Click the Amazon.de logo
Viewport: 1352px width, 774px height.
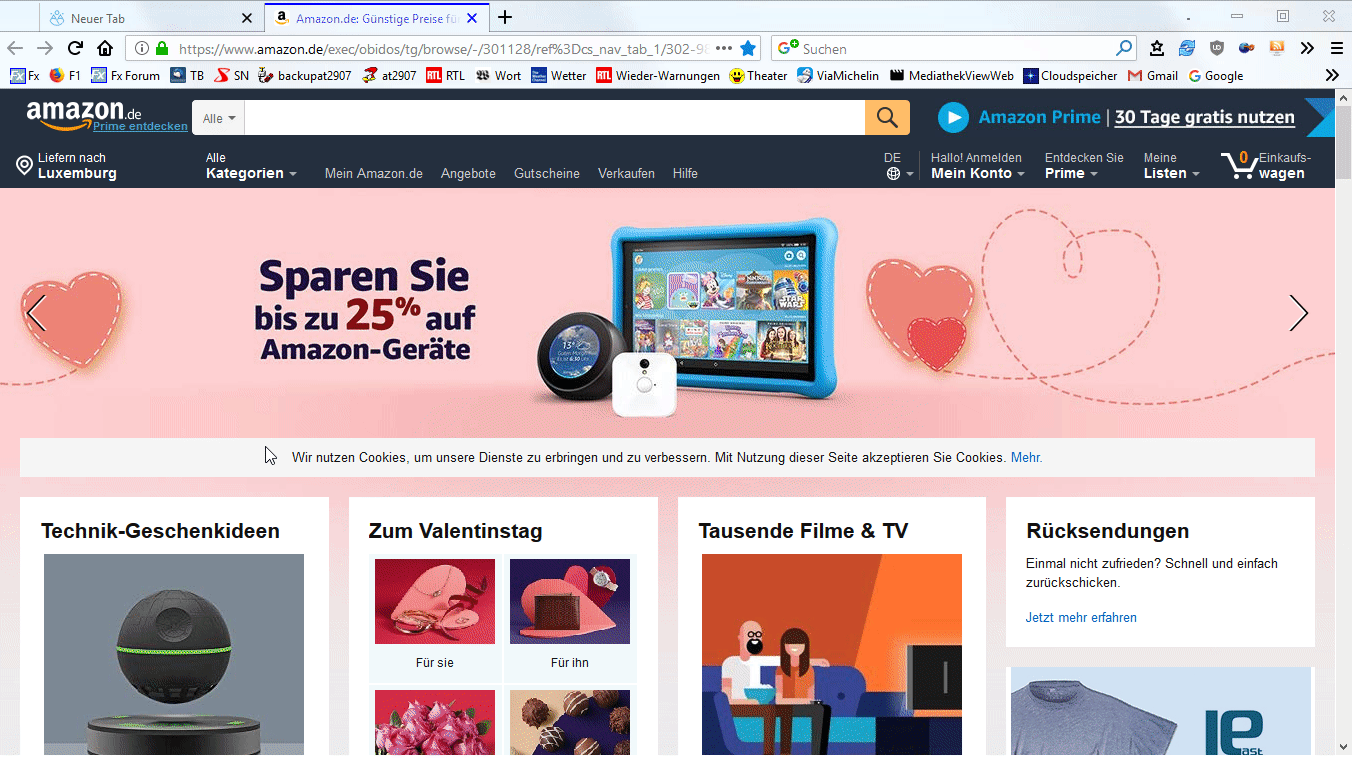click(85, 113)
